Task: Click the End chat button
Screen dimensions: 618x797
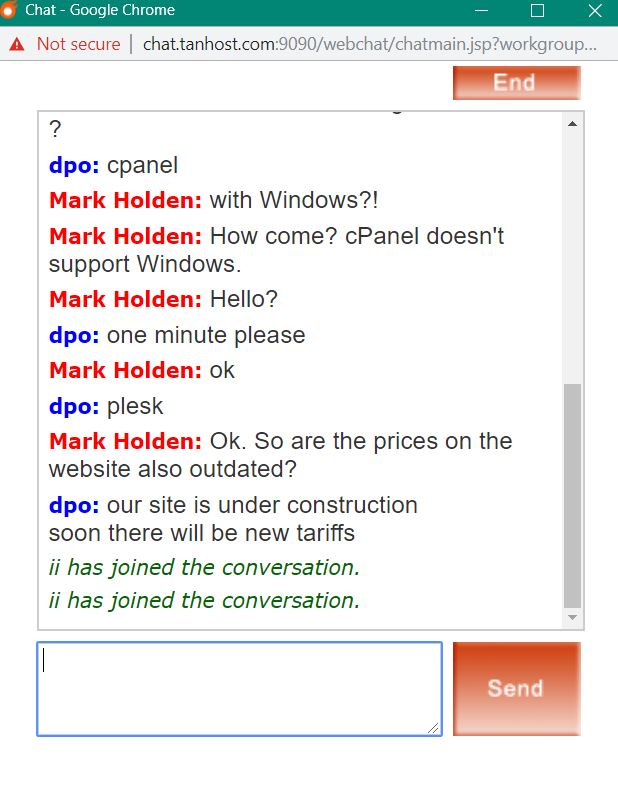Action: pos(516,83)
